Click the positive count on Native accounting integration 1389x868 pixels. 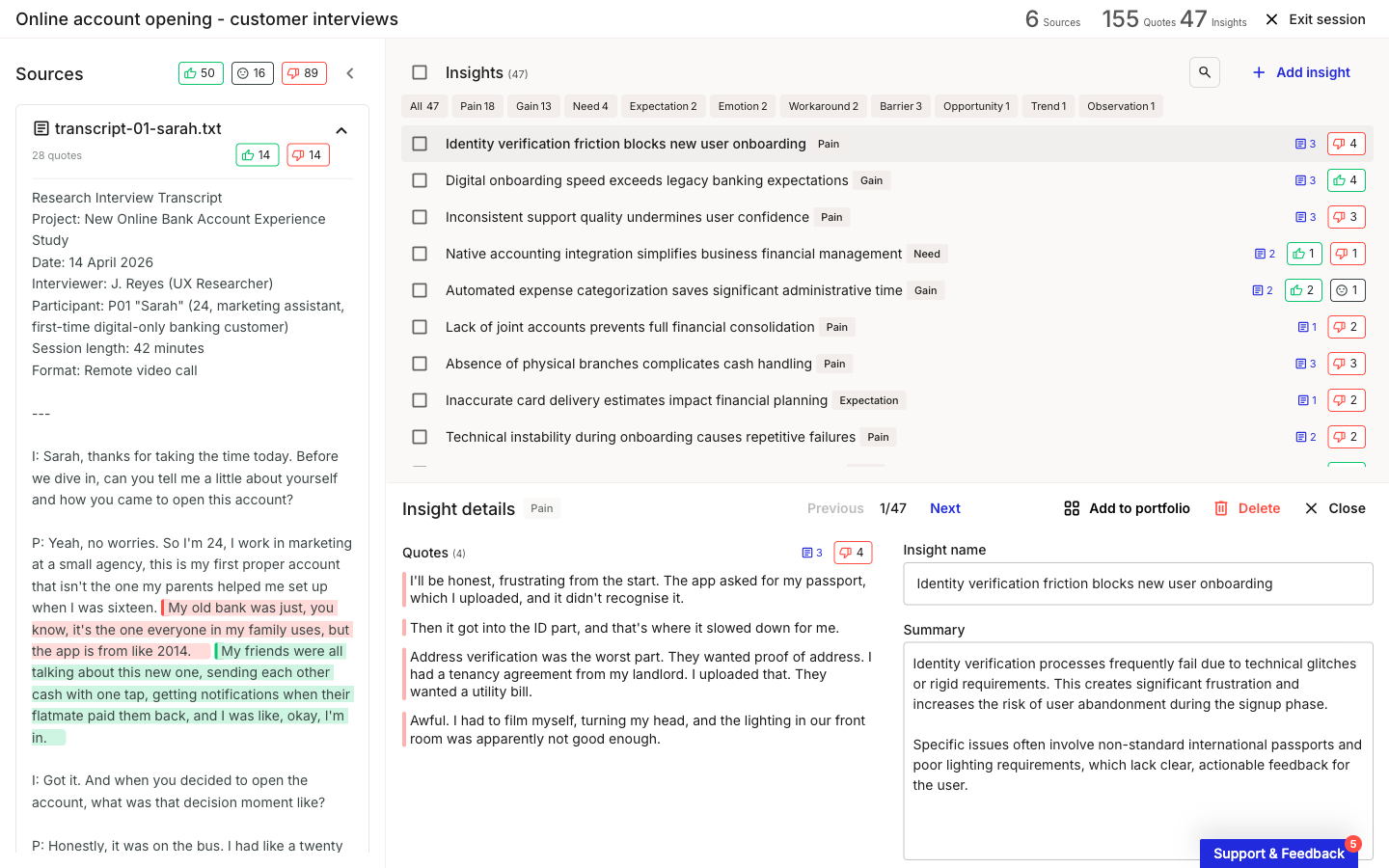point(1304,254)
